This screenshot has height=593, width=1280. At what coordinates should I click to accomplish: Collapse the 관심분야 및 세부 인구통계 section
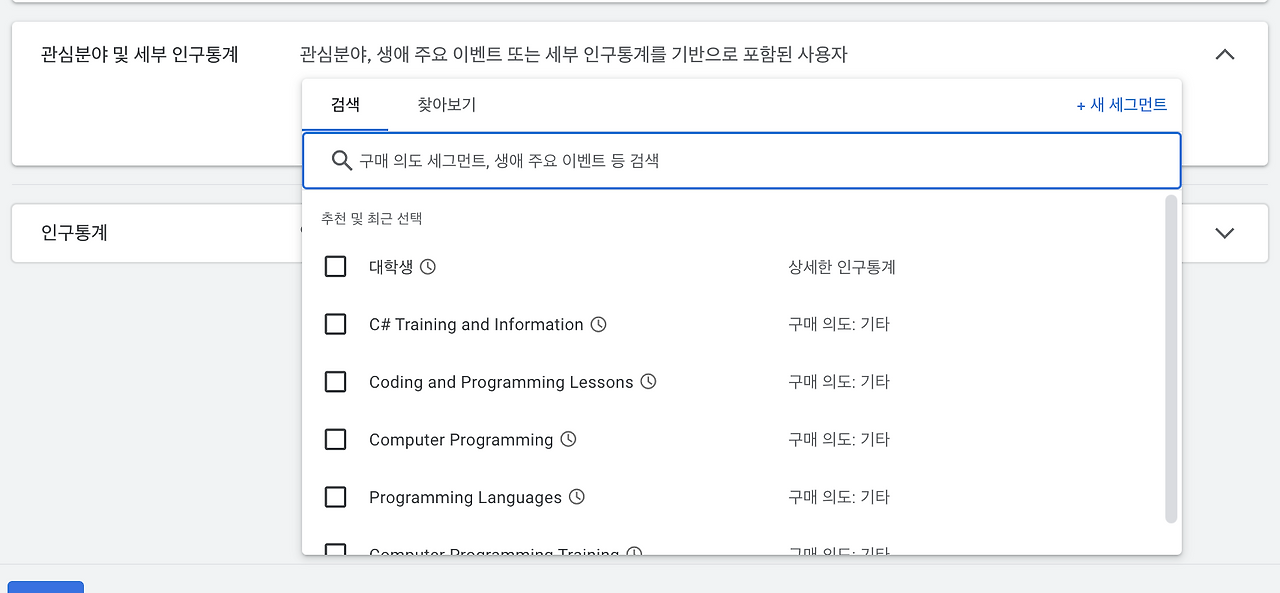click(1225, 55)
